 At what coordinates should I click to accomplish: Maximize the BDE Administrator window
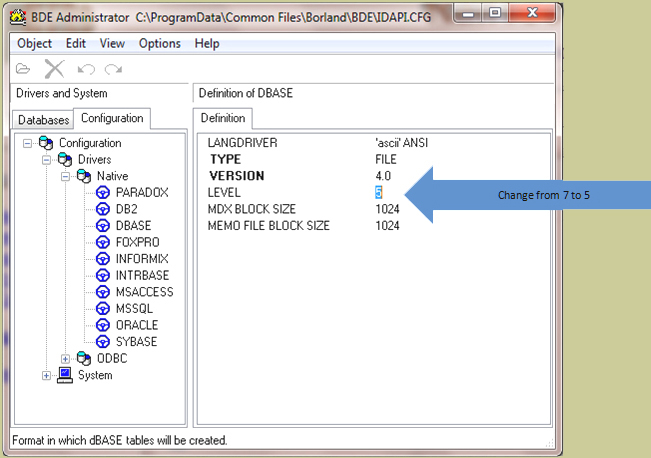(494, 13)
